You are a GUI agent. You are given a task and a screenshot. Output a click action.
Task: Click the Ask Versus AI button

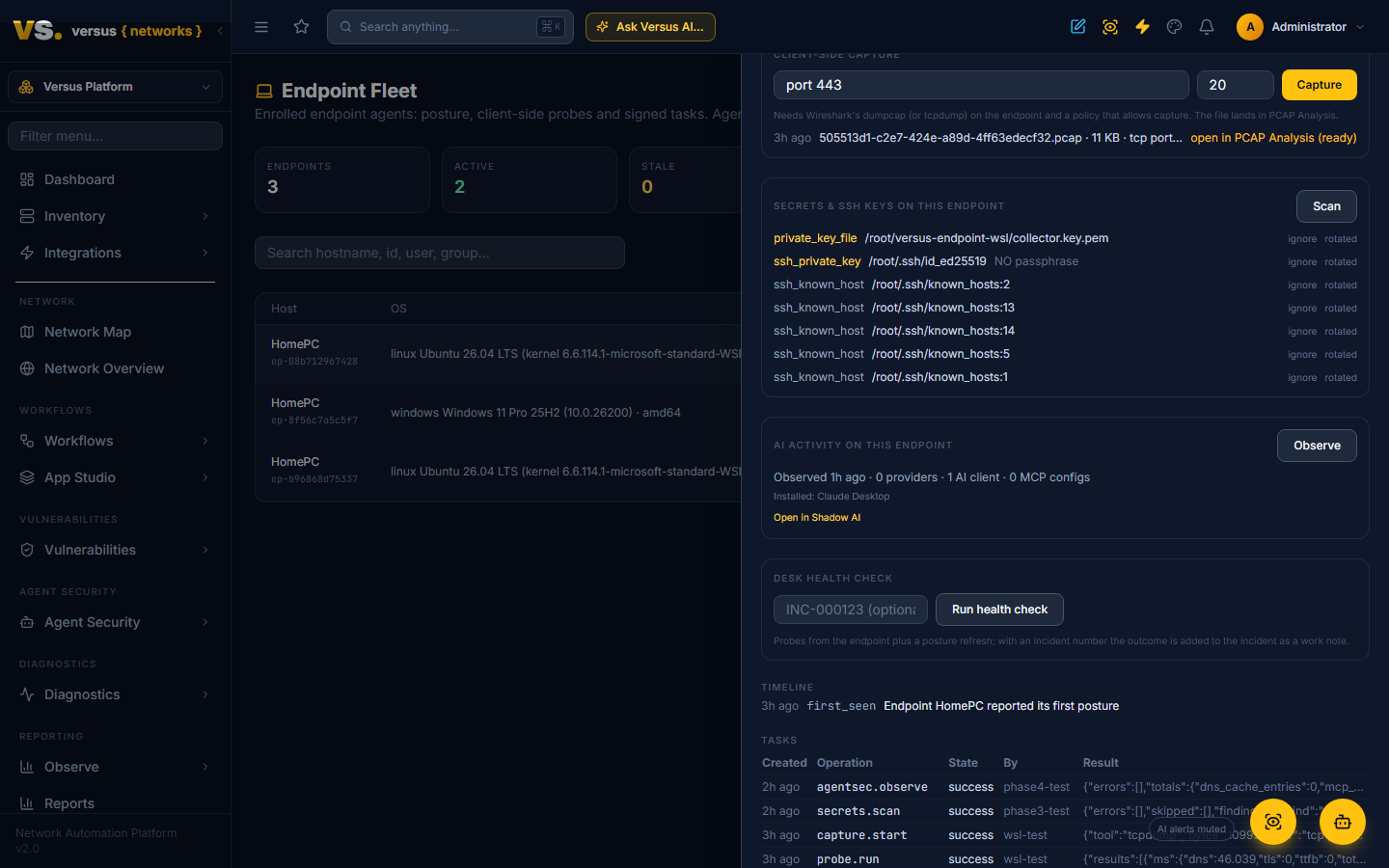pos(650,27)
